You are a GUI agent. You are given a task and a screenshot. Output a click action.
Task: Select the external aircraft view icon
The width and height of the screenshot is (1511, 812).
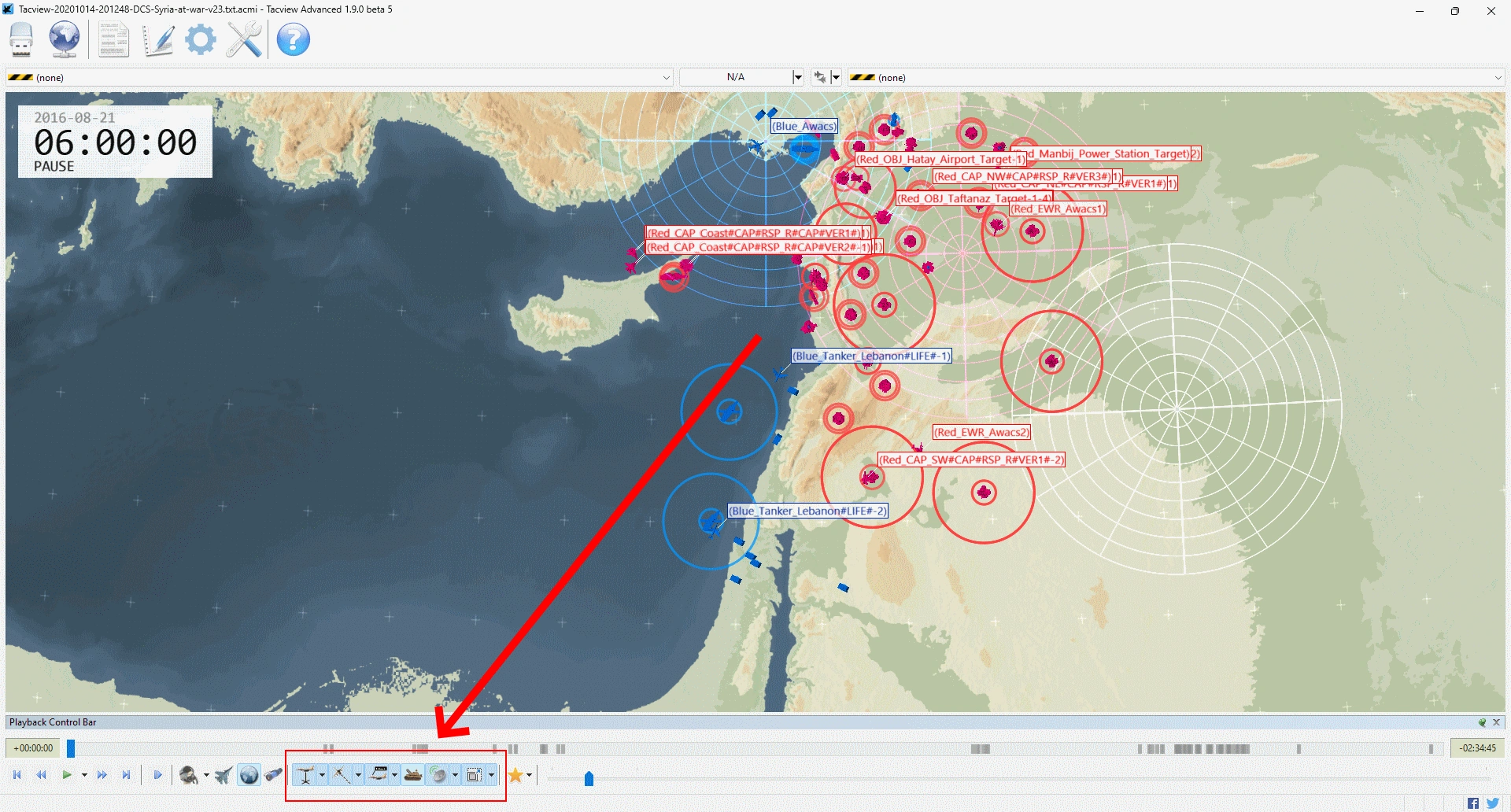click(224, 775)
